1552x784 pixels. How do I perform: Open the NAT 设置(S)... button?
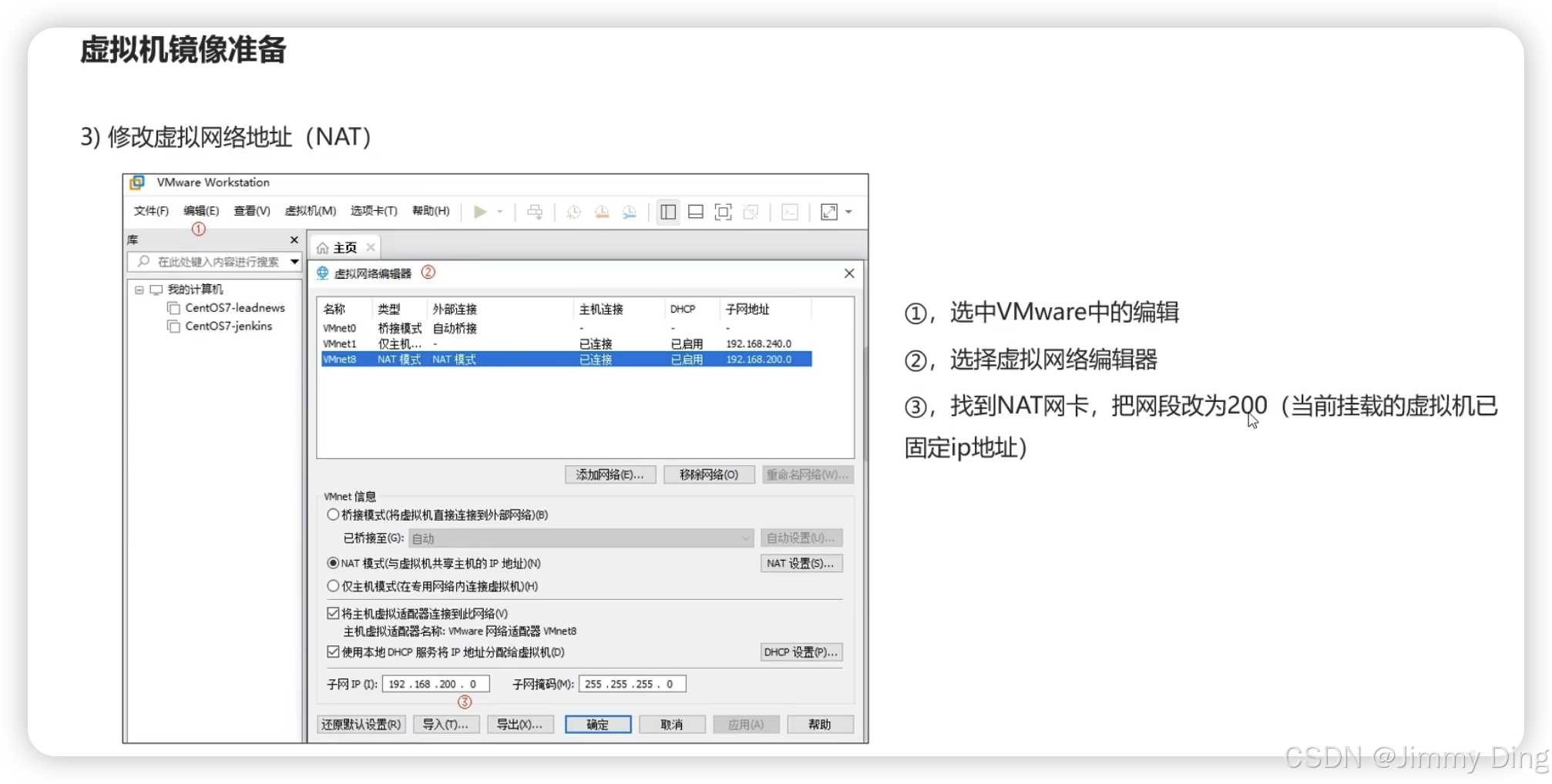point(801,564)
